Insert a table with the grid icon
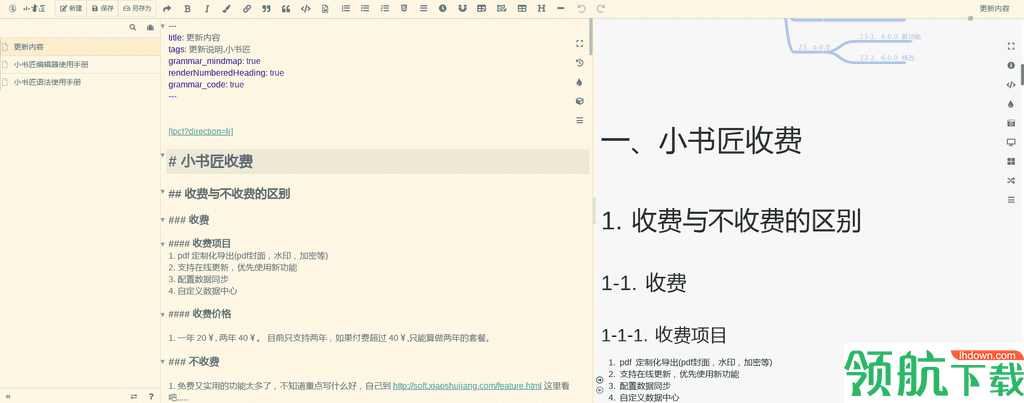 [x=521, y=8]
